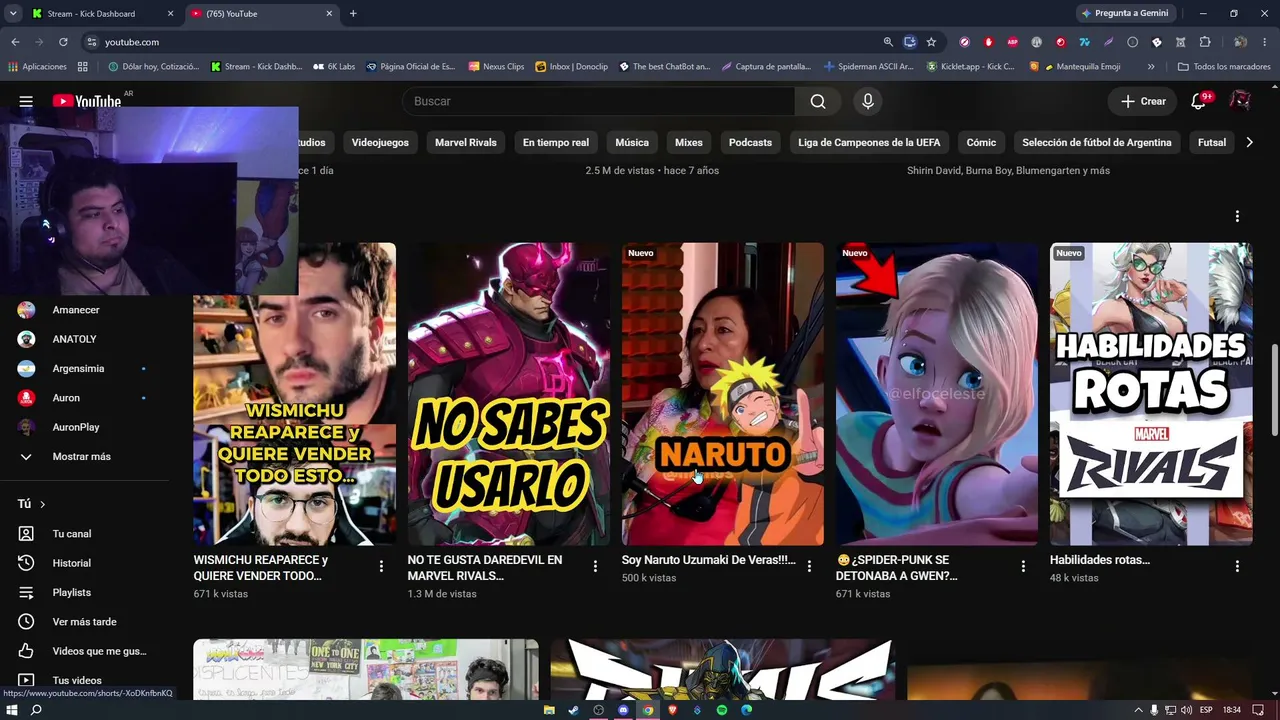
Task: Filter feed by En tiempo real chip
Action: pyautogui.click(x=556, y=142)
